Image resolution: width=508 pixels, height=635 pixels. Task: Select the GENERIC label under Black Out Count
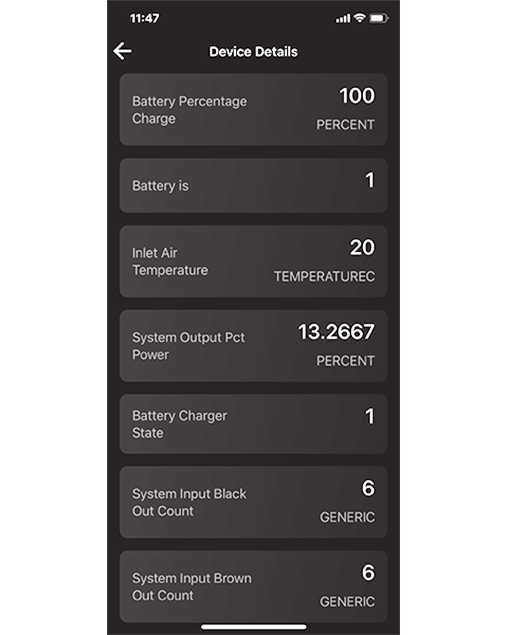(348, 517)
